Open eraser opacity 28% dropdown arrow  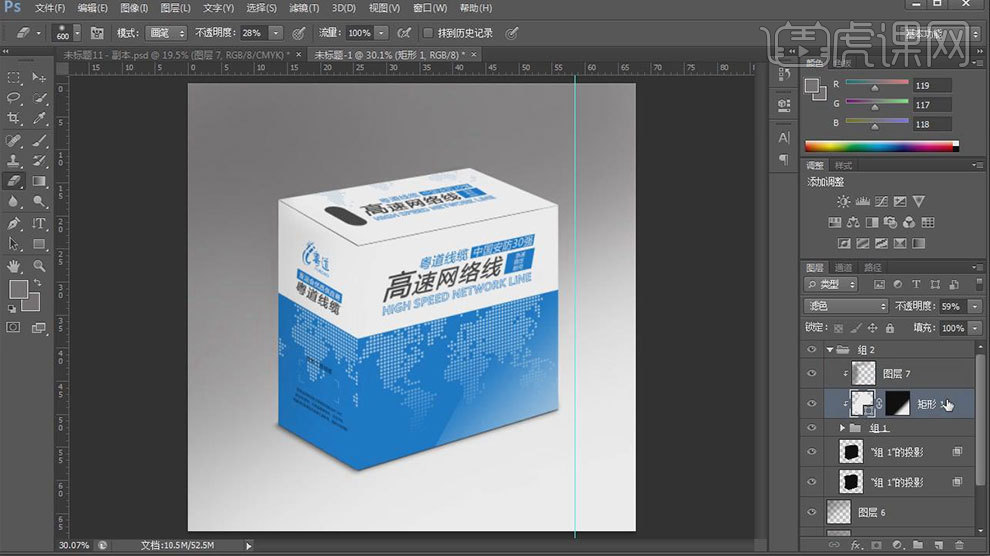[276, 33]
